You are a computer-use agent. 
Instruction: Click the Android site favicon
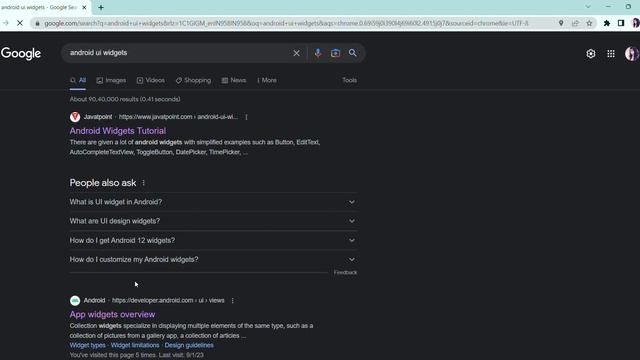click(75, 301)
